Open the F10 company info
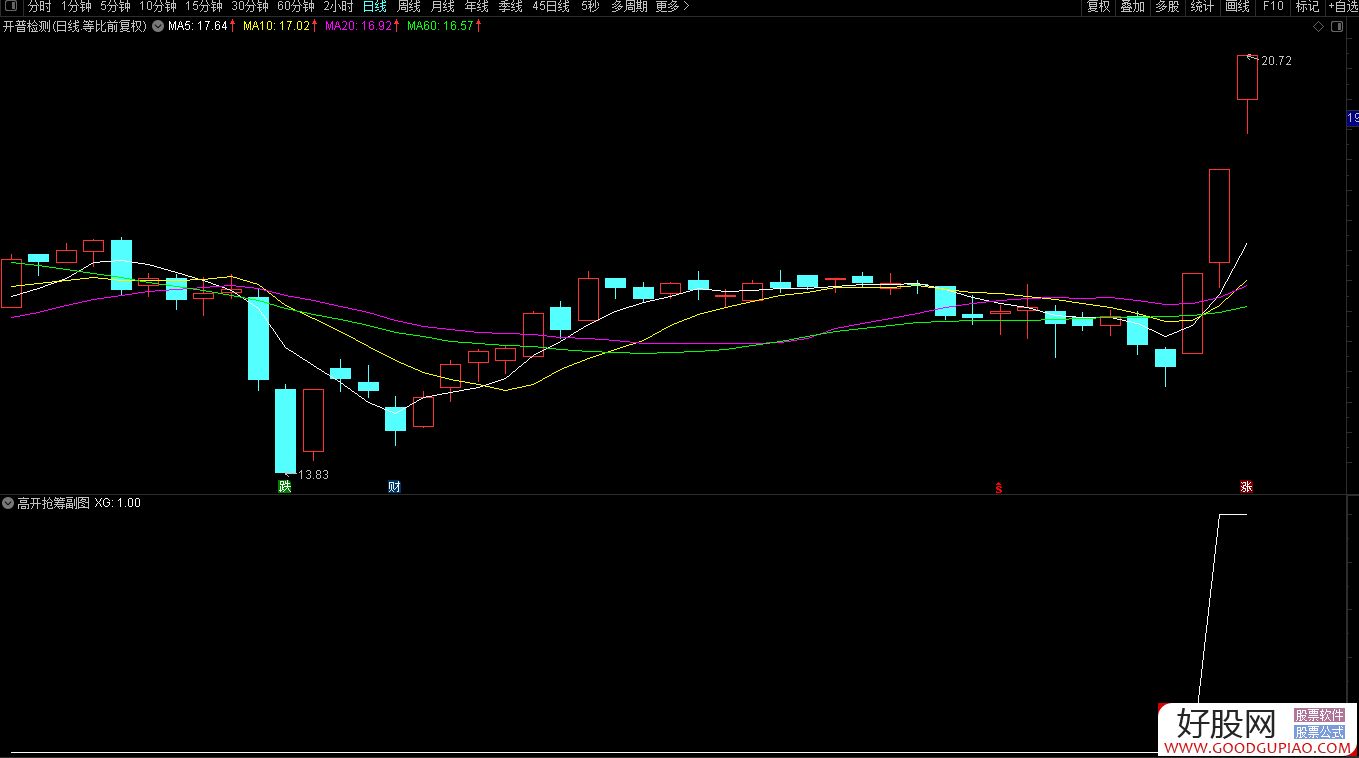The height and width of the screenshot is (758, 1359). pyautogui.click(x=1272, y=7)
